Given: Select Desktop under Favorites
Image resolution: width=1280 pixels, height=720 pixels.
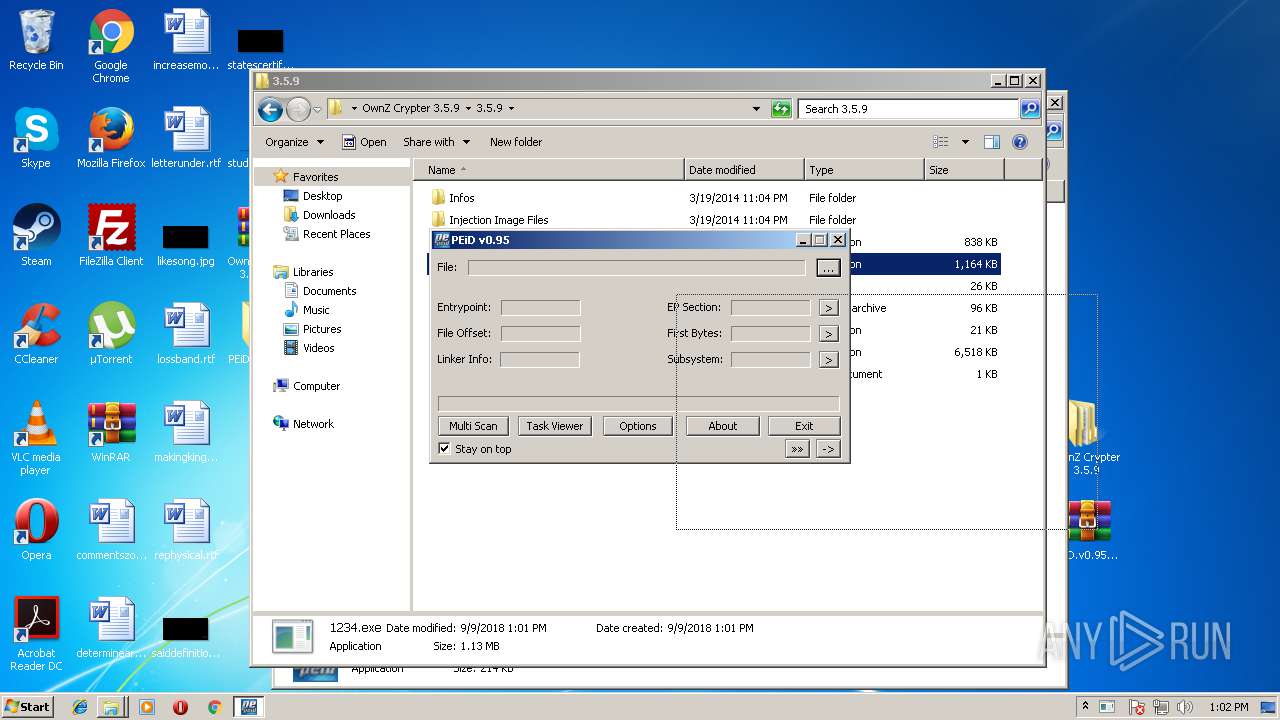Looking at the screenshot, I should click(x=322, y=196).
